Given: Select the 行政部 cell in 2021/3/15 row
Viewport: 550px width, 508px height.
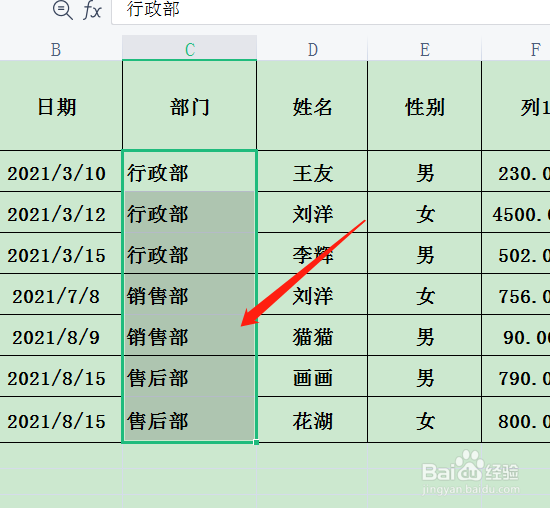Looking at the screenshot, I should point(189,253).
